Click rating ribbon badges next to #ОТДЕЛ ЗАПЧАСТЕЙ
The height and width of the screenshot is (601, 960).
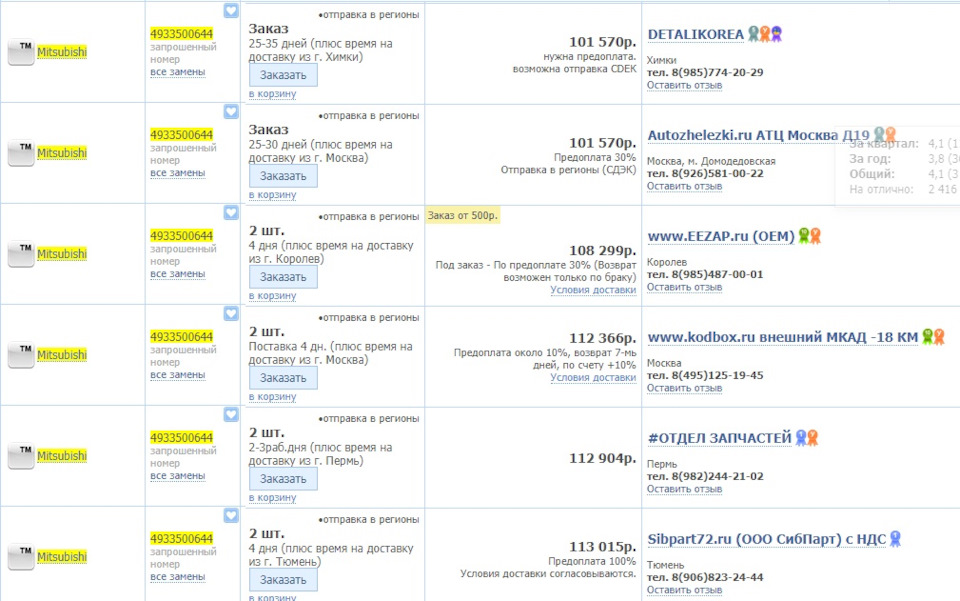807,438
